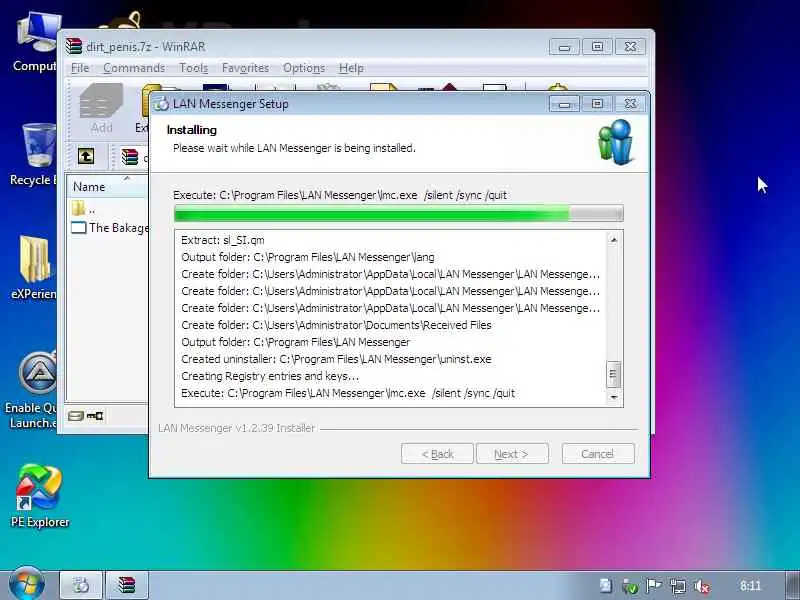
Task: Open Enable Quick Launch desktop icon
Action: point(32,391)
